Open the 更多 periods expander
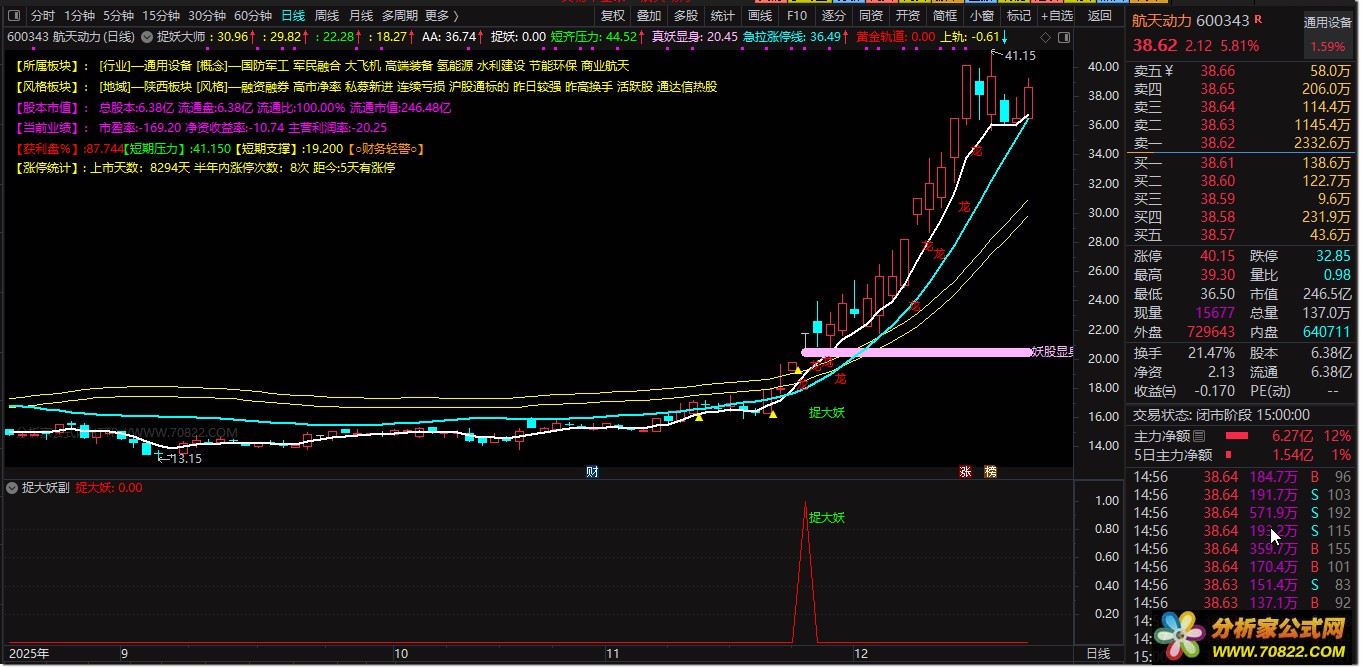Viewport: 1362px width, 668px height. 442,16
